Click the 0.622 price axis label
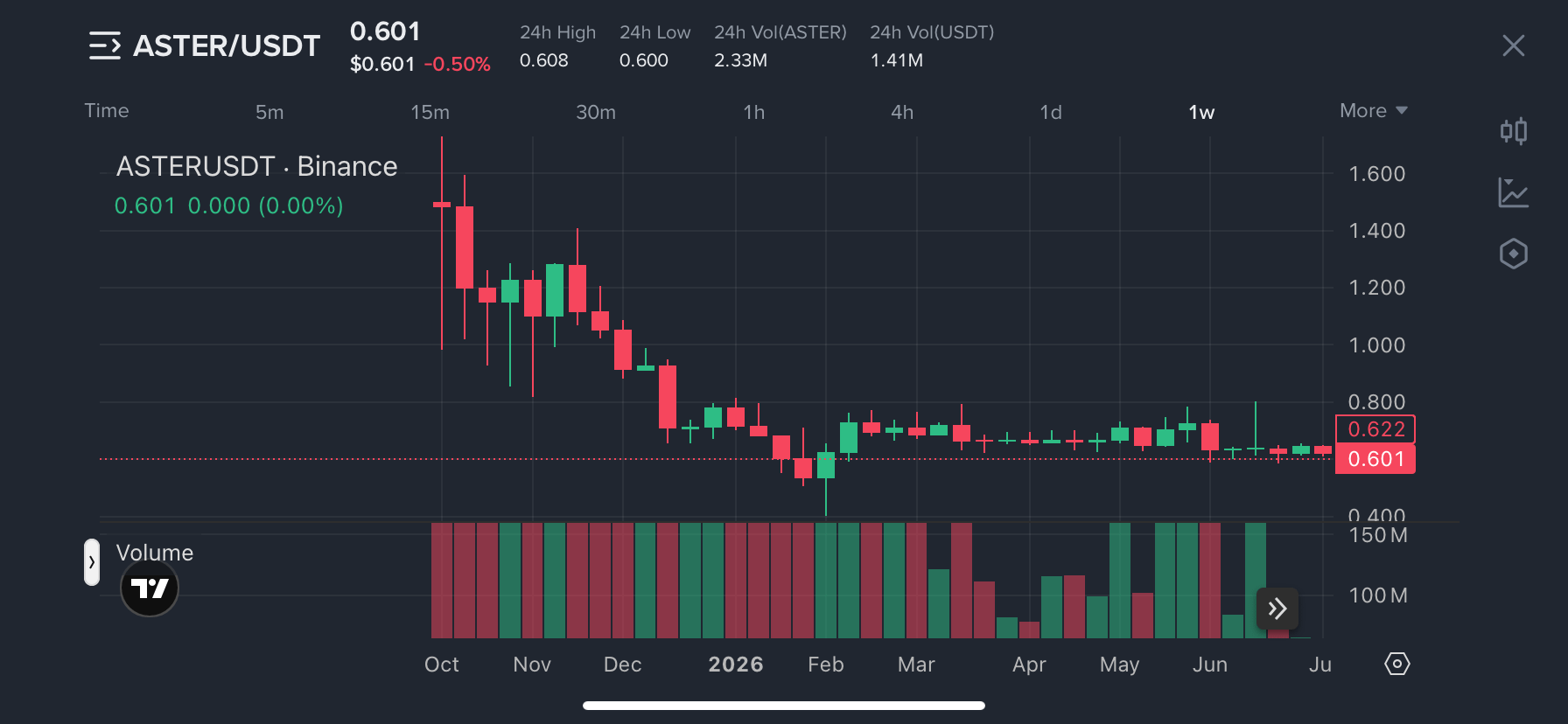This screenshot has height=724, width=1568. point(1375,429)
